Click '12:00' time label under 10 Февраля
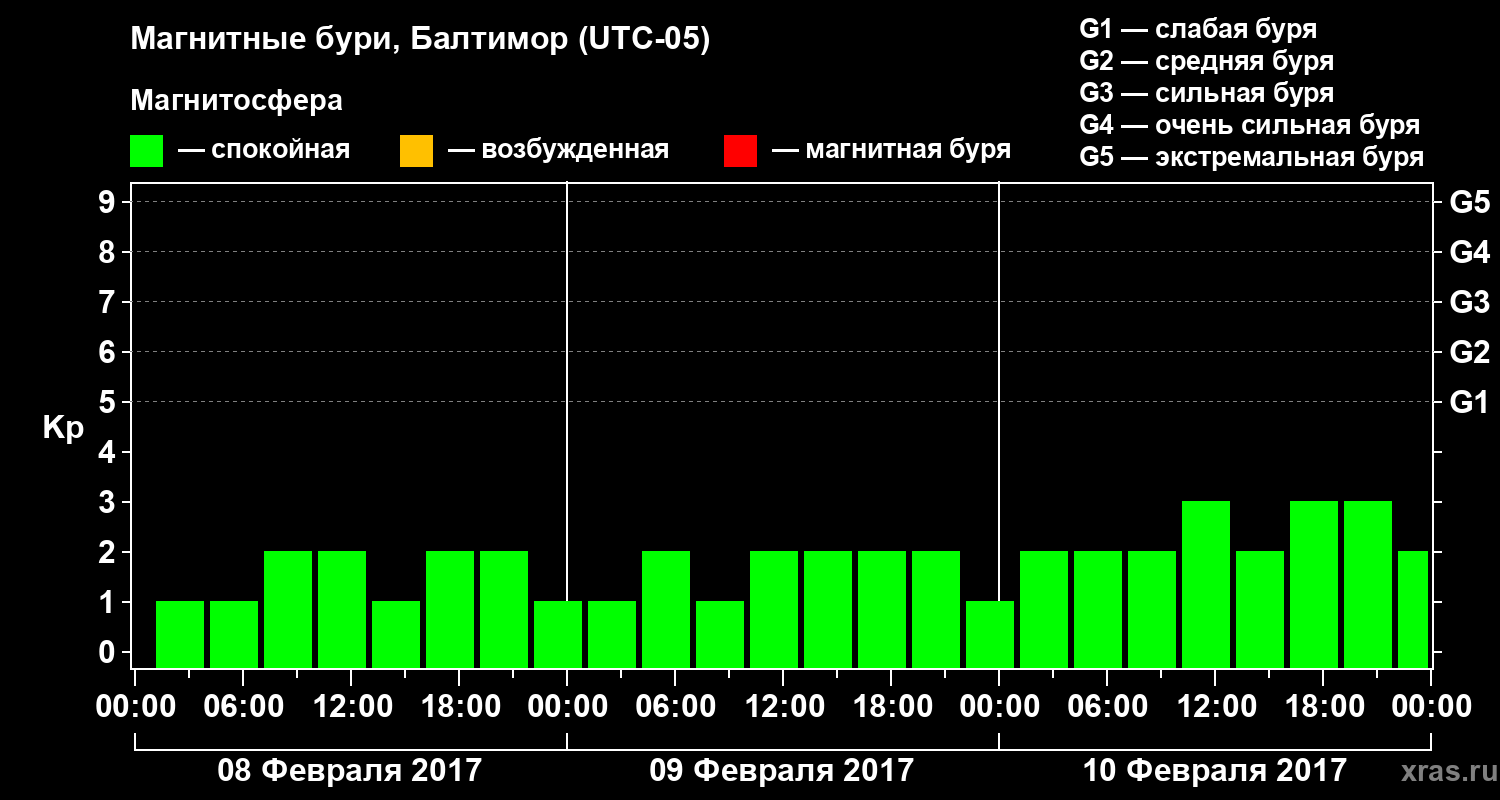This screenshot has height=800, width=1500. coord(1215,707)
